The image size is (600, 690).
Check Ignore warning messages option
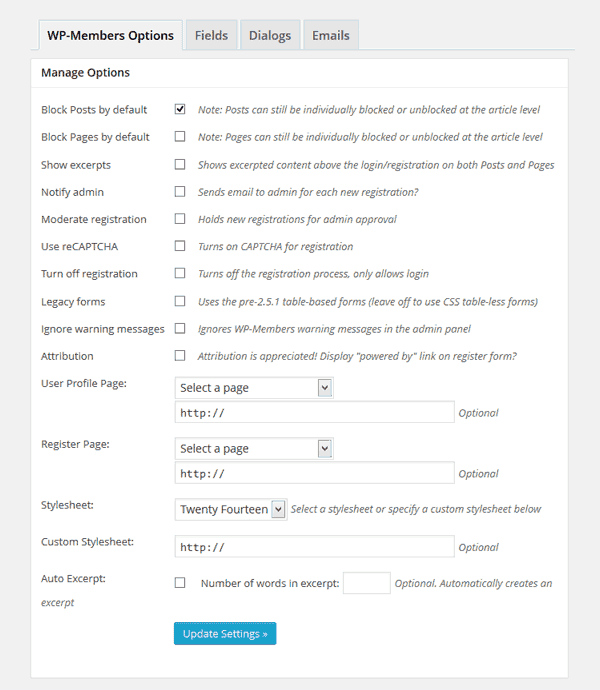180,328
